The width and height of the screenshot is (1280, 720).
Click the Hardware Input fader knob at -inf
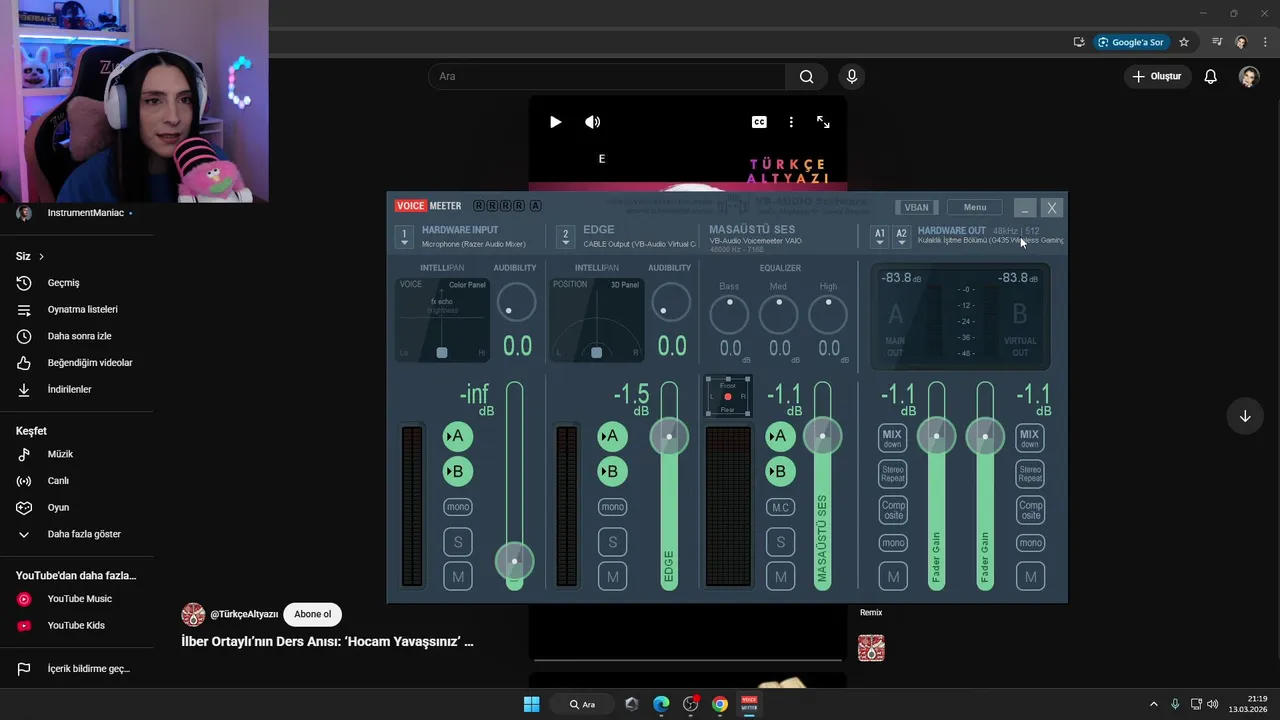tap(514, 561)
